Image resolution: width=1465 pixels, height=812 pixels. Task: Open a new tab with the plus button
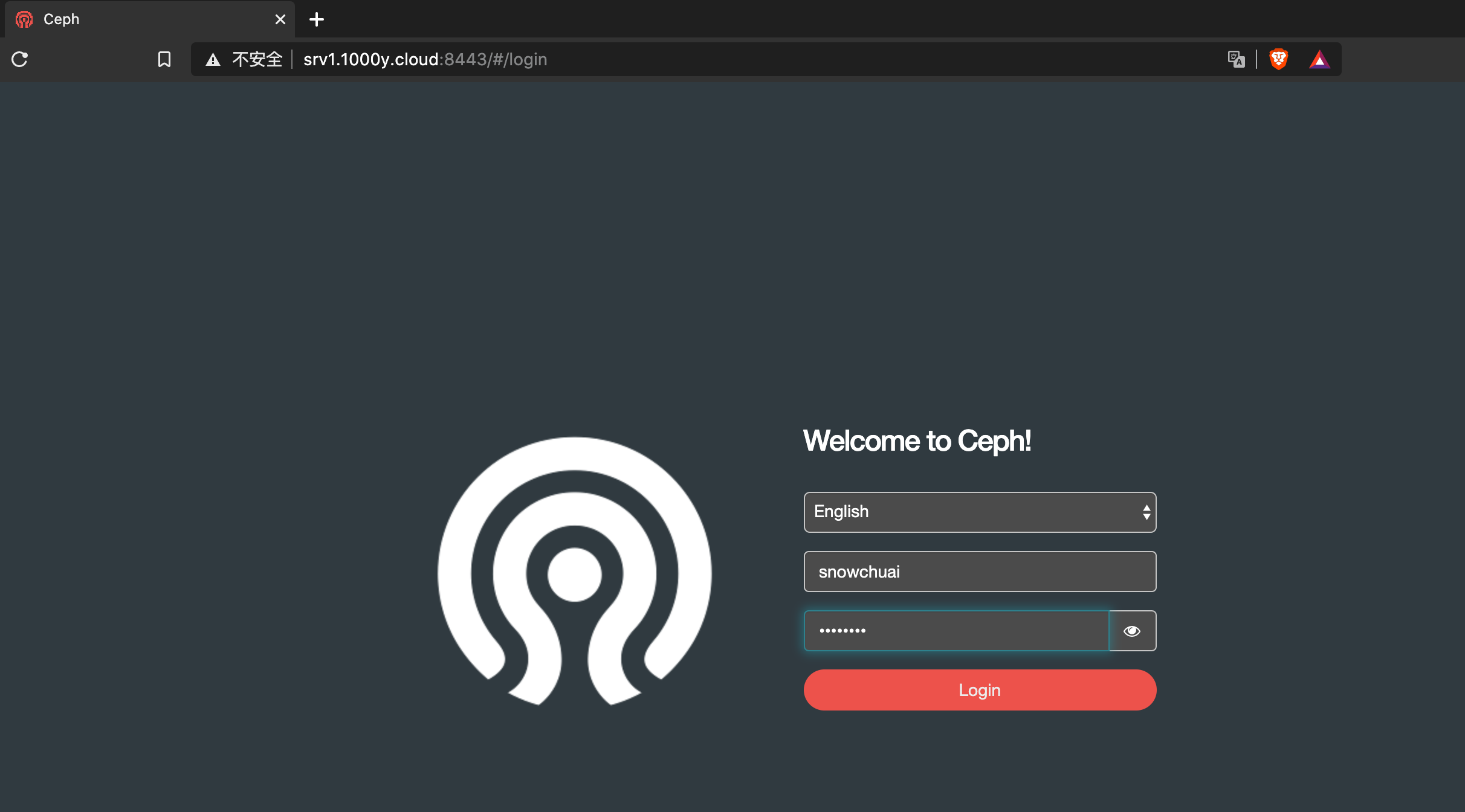coord(317,19)
